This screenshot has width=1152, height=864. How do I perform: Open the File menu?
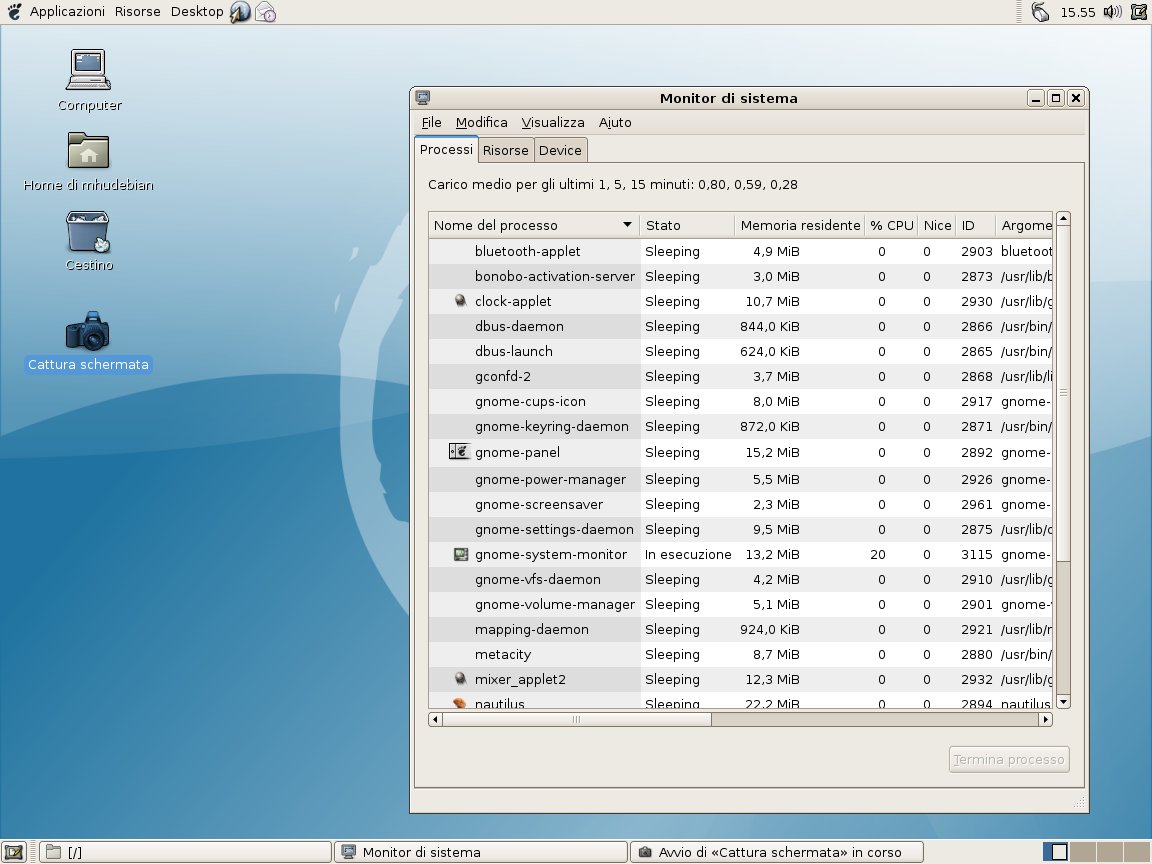[431, 123]
